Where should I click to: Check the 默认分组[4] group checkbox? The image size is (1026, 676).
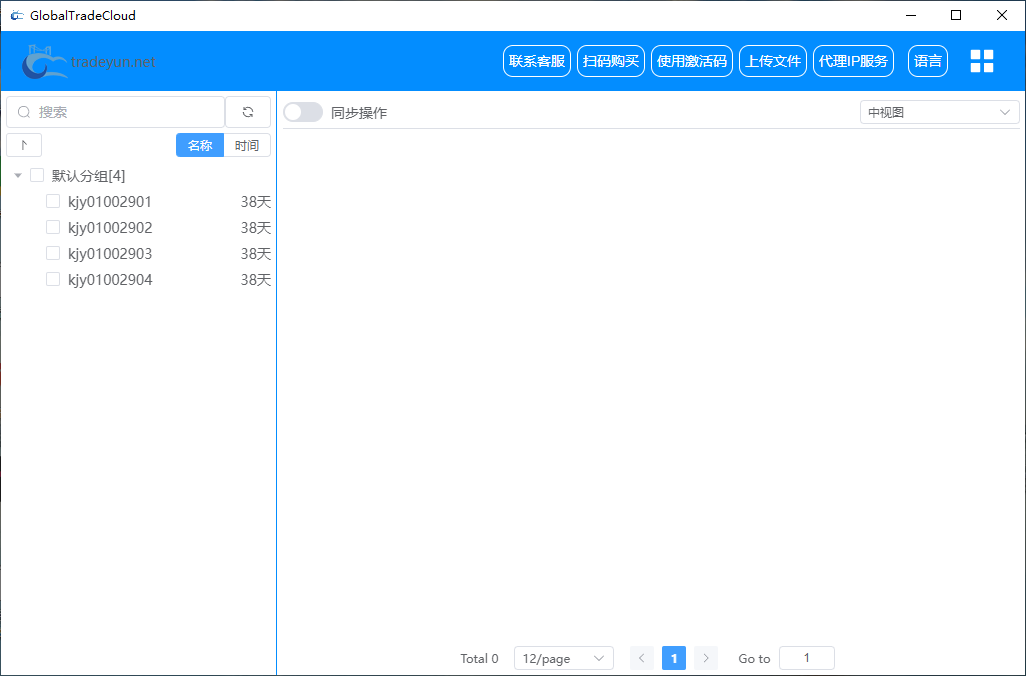click(x=37, y=176)
